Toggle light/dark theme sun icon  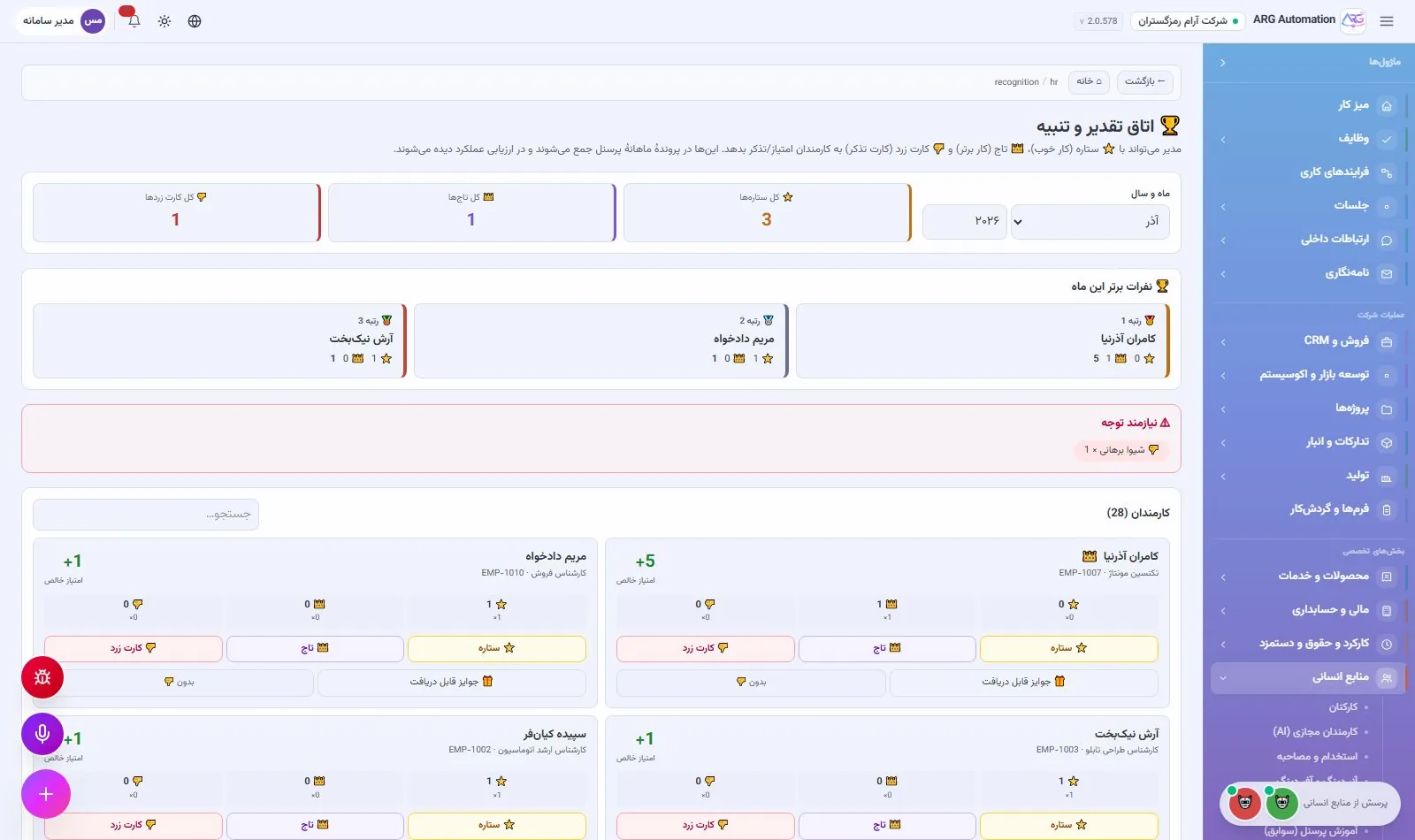point(164,21)
